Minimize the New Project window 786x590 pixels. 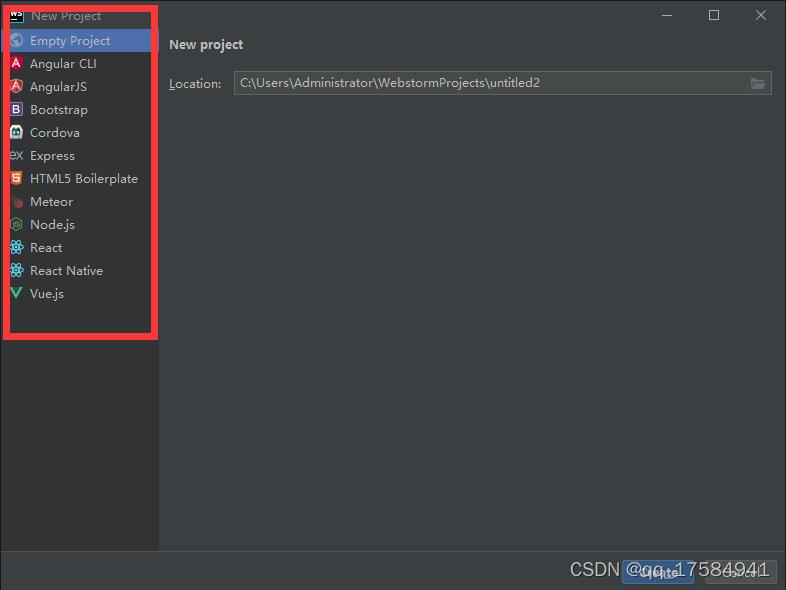pos(667,16)
